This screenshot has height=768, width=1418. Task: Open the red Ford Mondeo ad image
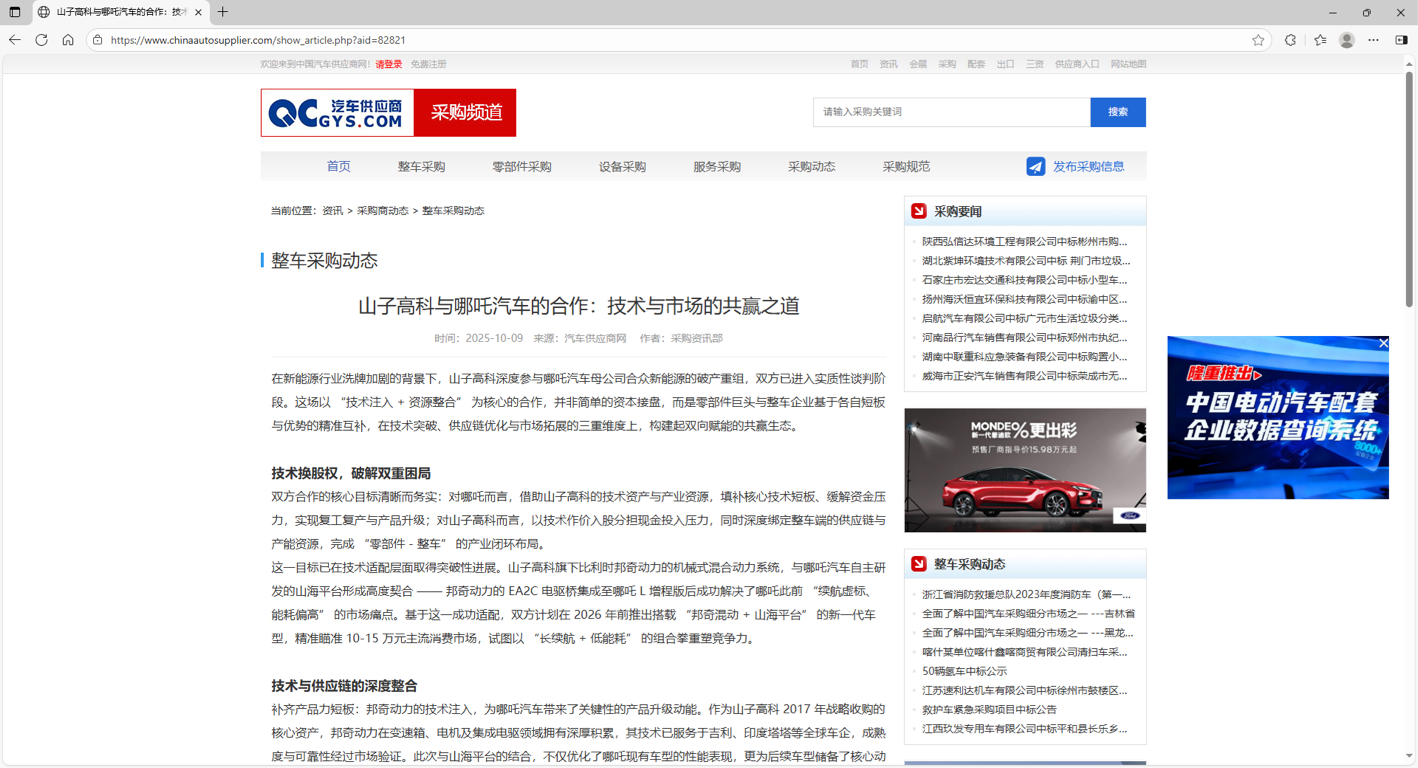(x=1024, y=470)
